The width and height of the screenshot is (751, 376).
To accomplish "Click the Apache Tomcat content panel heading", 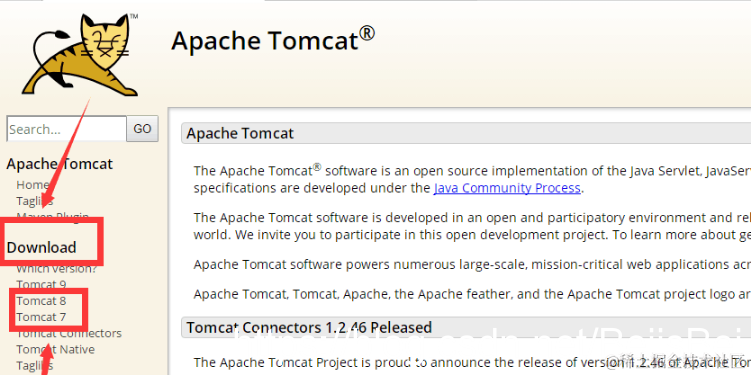I will [240, 133].
